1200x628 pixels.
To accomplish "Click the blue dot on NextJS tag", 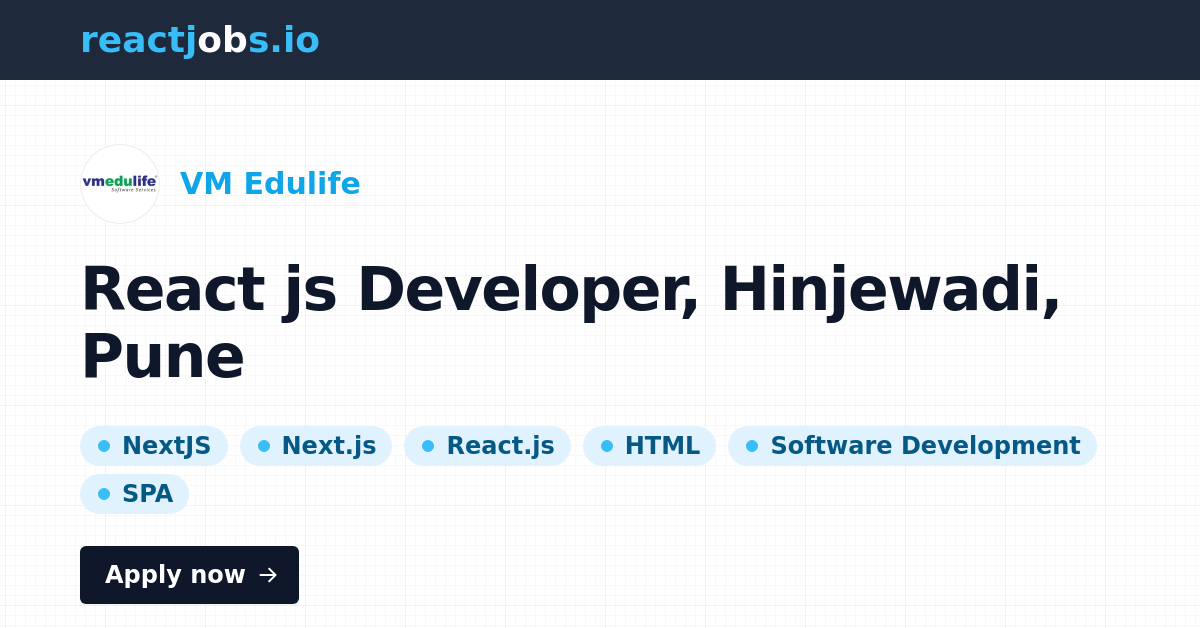I will tap(104, 446).
